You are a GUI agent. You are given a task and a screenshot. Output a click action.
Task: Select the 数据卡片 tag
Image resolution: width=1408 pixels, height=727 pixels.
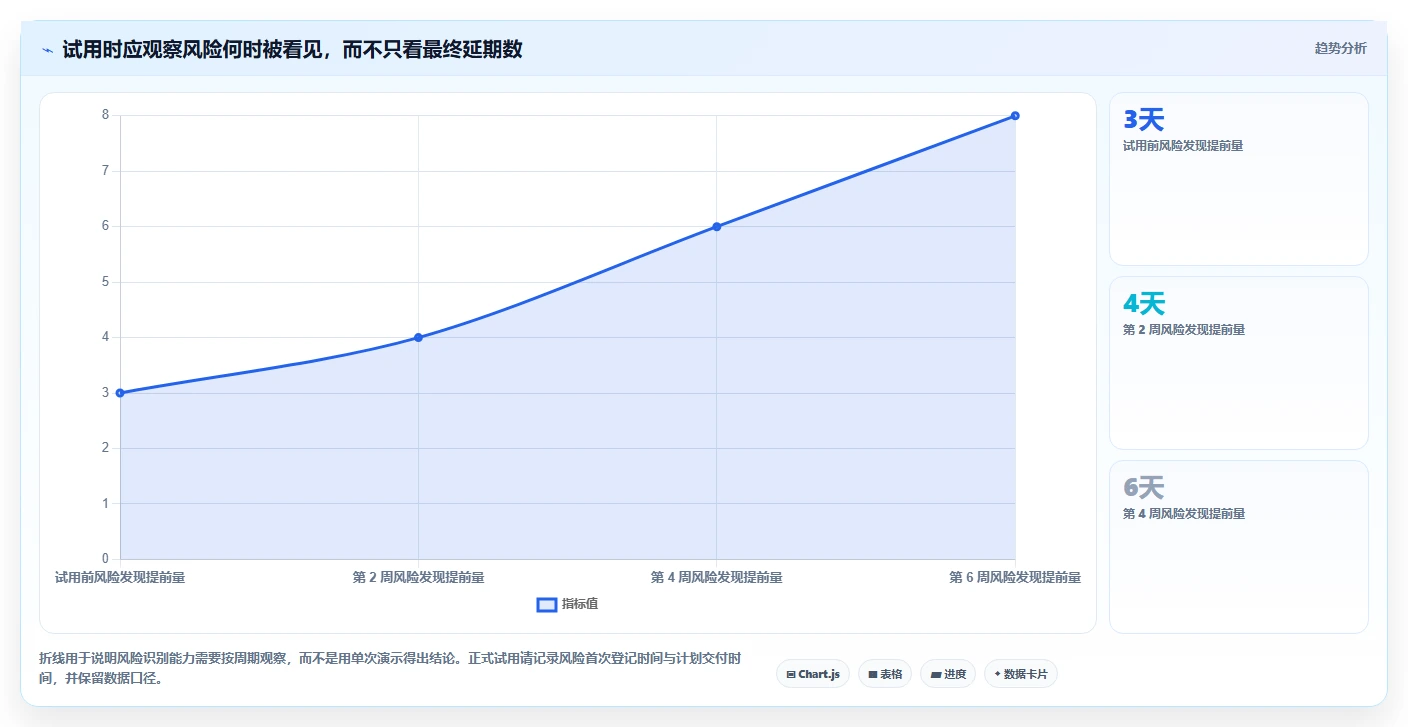pyautogui.click(x=1020, y=674)
